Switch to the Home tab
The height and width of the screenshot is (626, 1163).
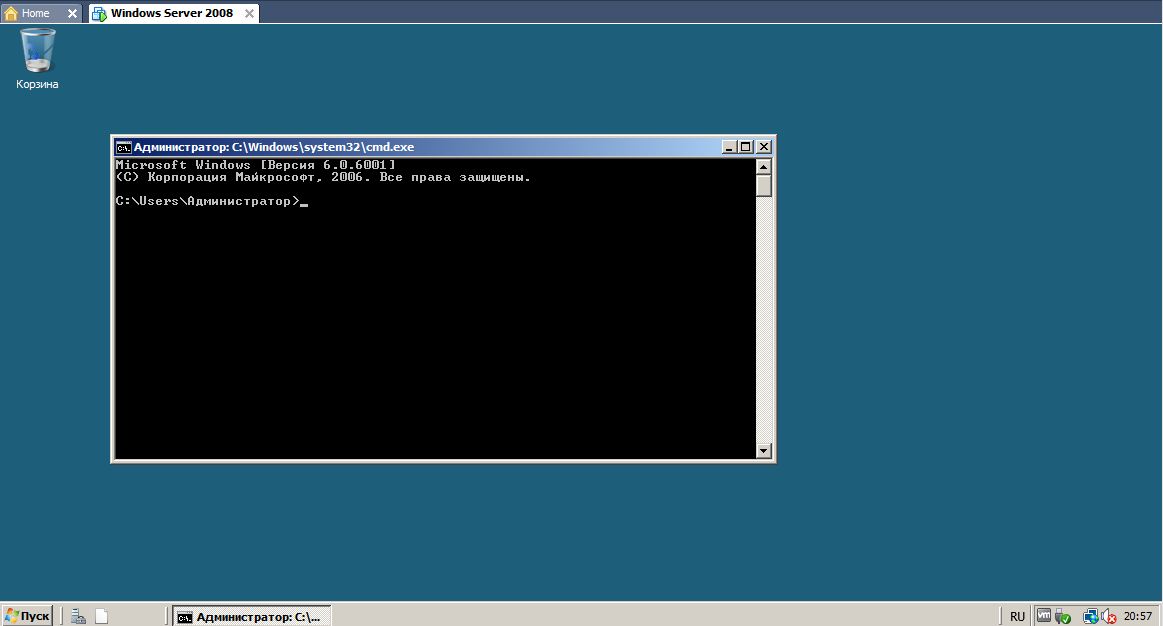click(35, 13)
